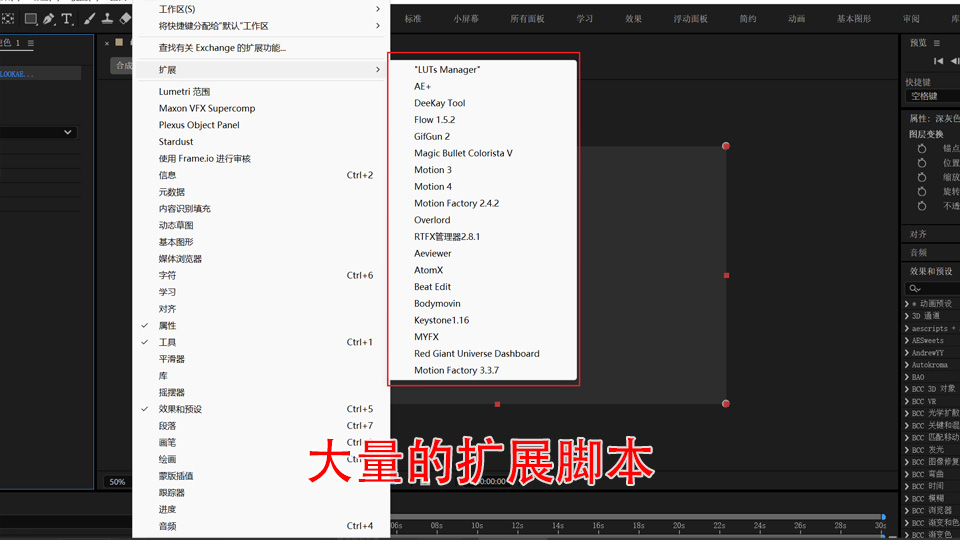Switch to the 动画 workspace tab

(x=796, y=18)
